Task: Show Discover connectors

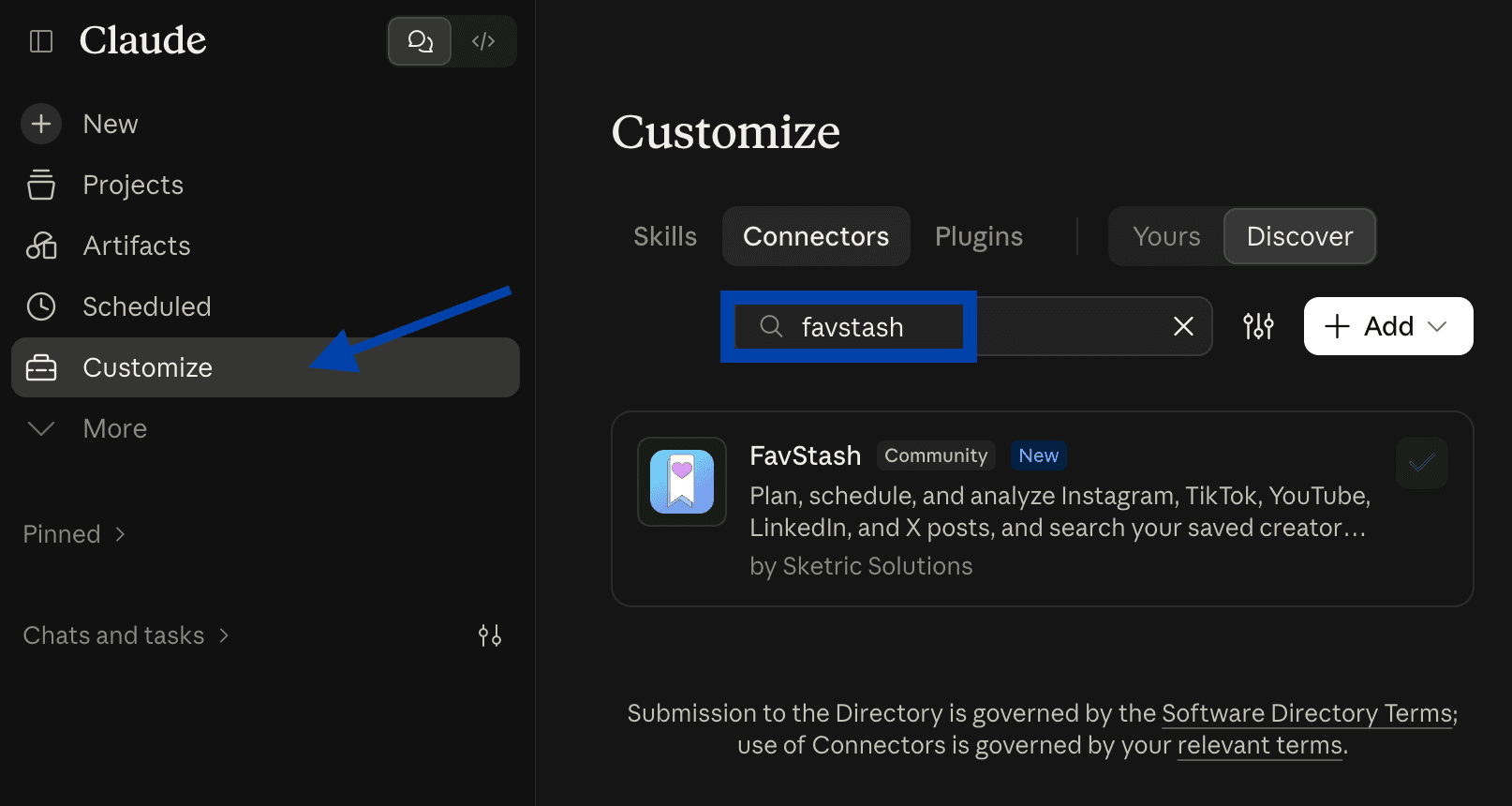Action: 1299,236
